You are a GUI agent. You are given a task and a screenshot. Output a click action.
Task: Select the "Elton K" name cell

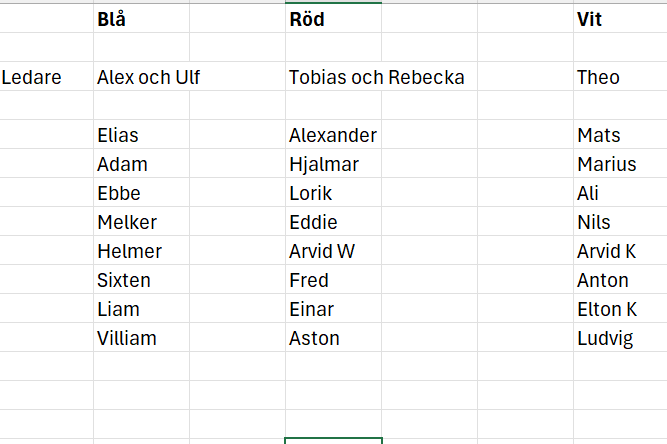pos(607,309)
